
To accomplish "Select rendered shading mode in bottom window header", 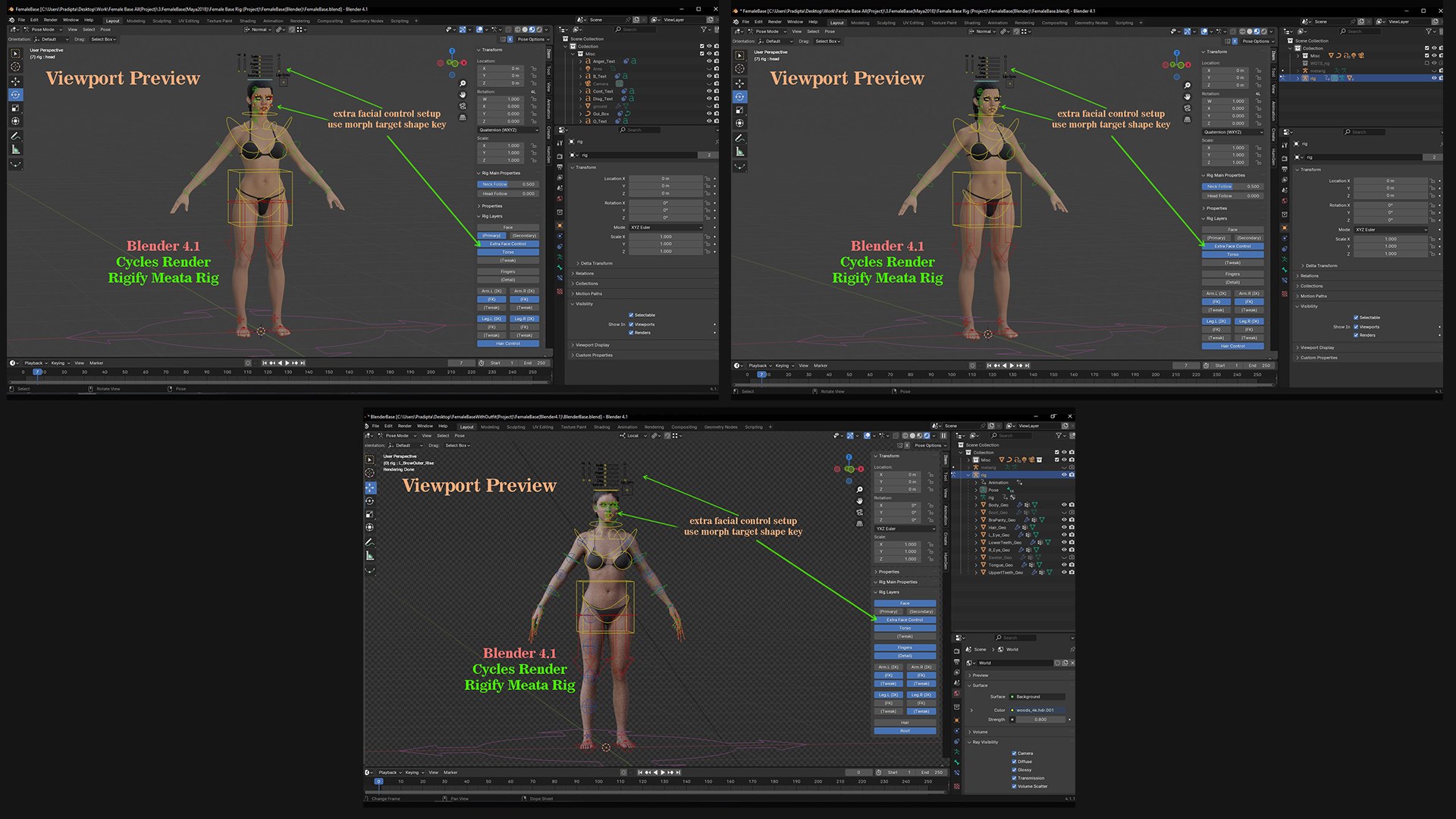I will [x=926, y=435].
